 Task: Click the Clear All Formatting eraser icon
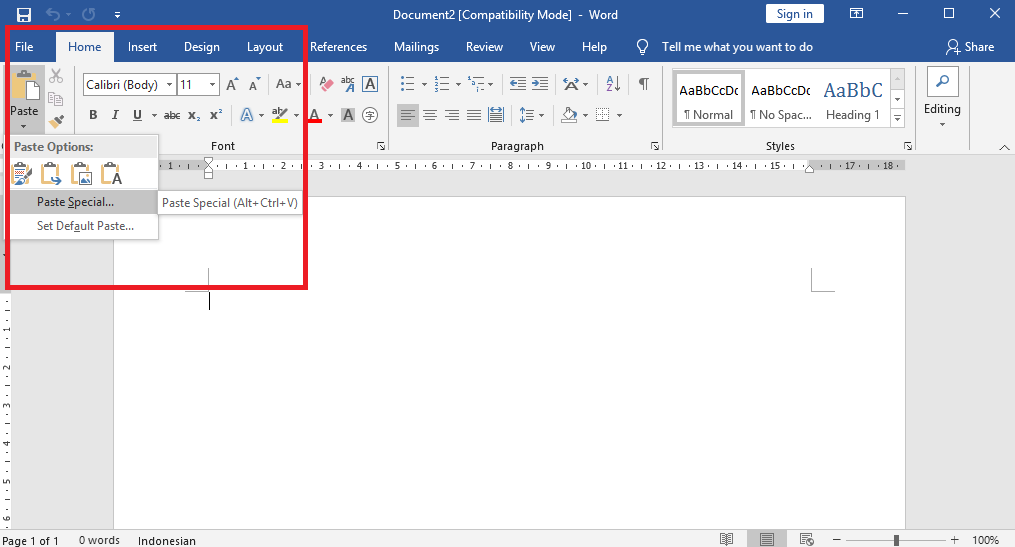326,84
